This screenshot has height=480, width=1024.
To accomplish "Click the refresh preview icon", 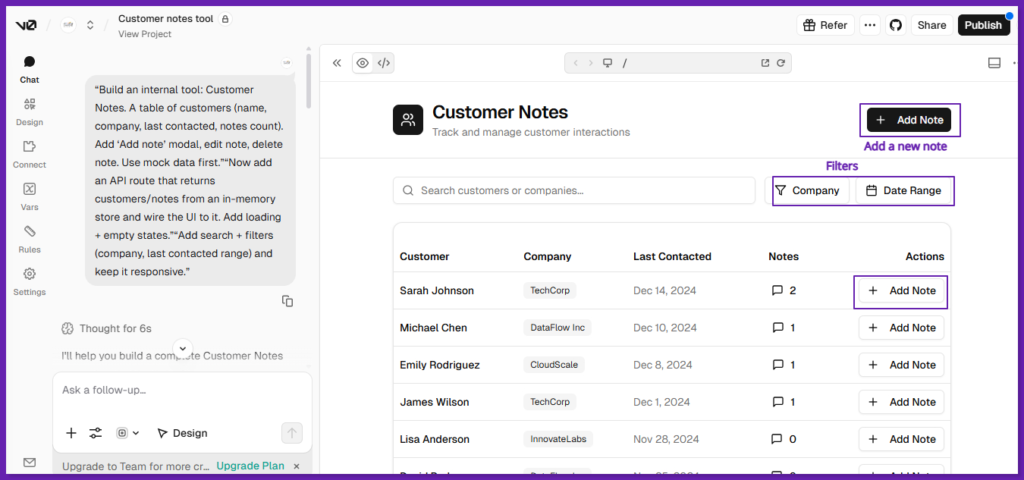I will (x=781, y=63).
